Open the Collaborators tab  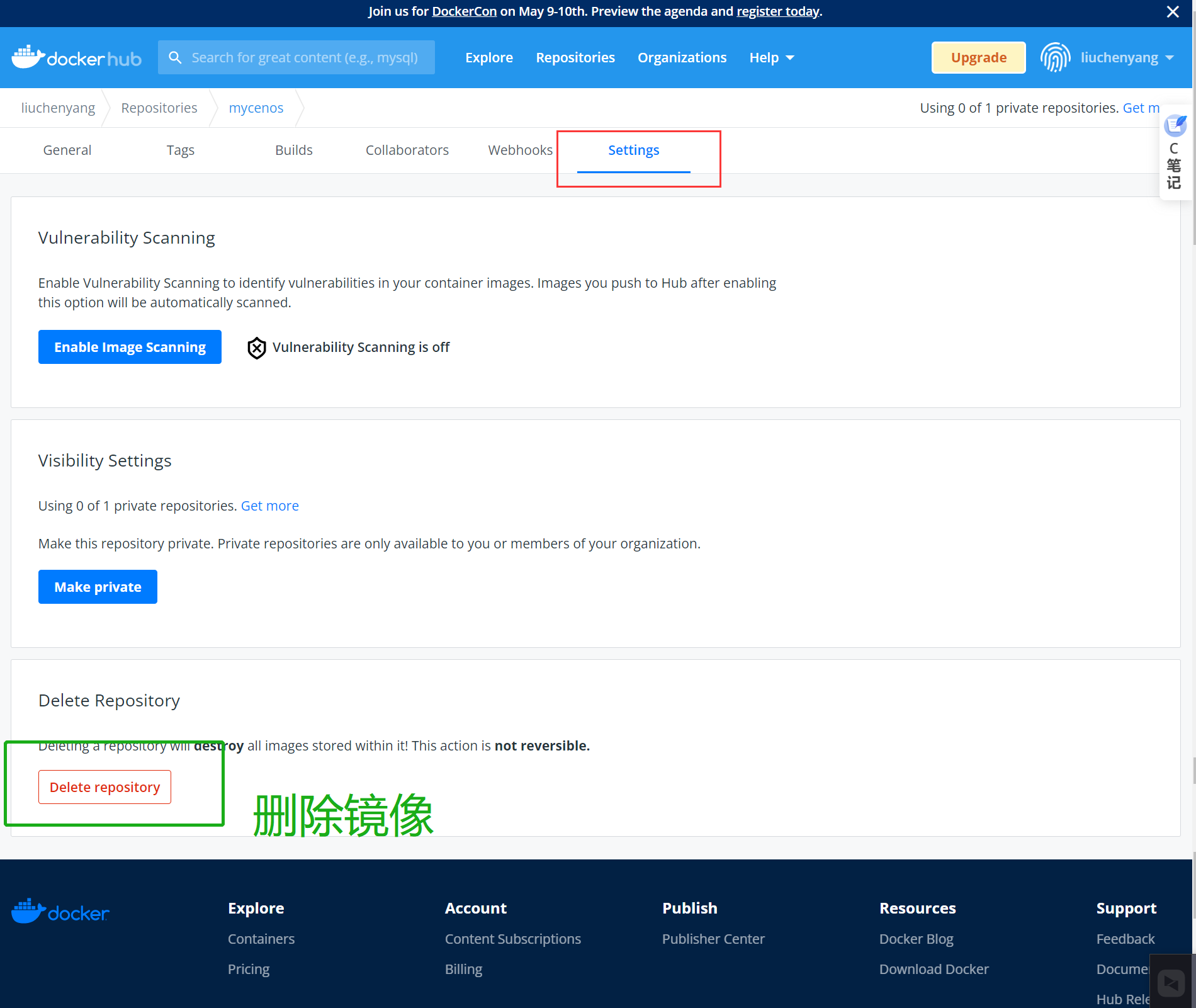(x=407, y=150)
